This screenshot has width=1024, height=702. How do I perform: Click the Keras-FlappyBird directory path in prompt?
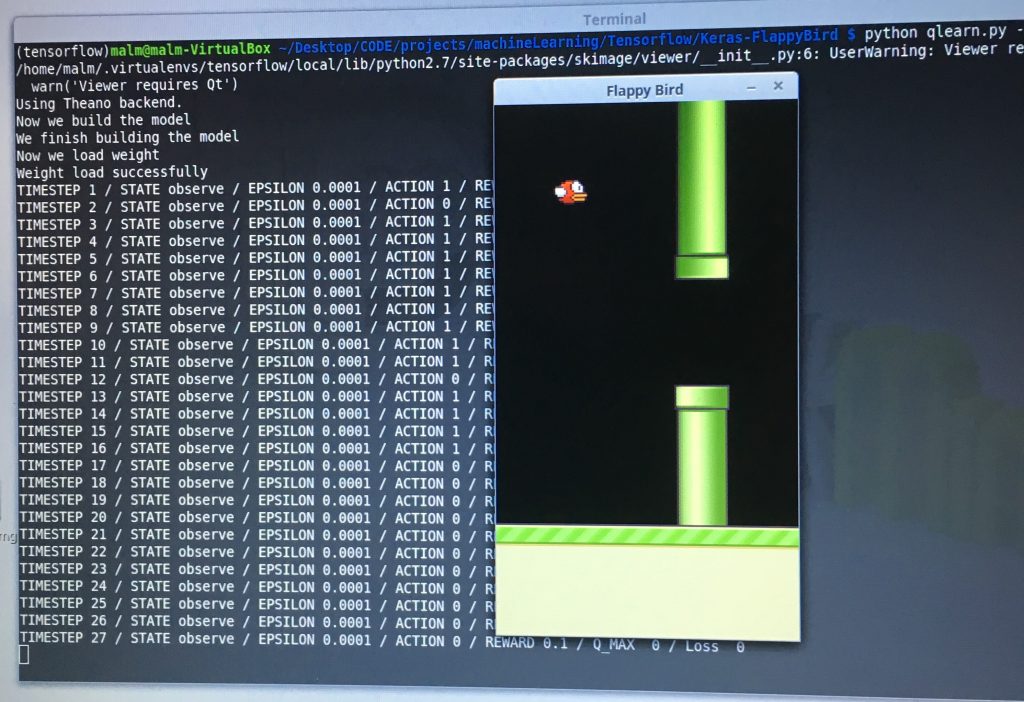click(558, 41)
